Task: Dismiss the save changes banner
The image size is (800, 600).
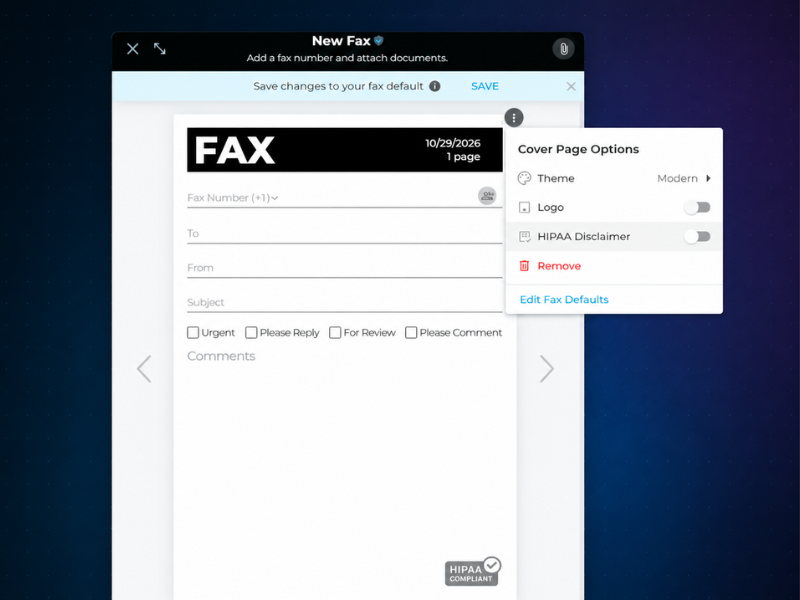Action: point(571,86)
